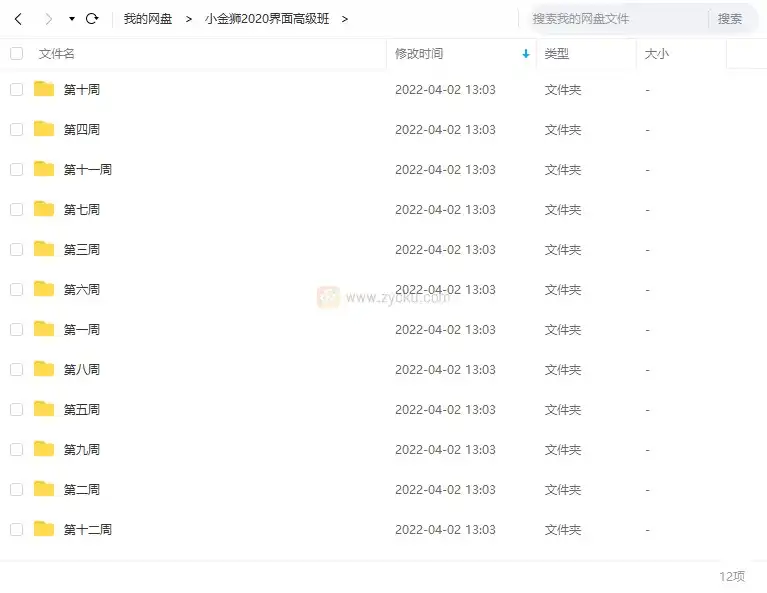Click the 第十周 folder icon
The image size is (767, 593).
pyautogui.click(x=44, y=89)
